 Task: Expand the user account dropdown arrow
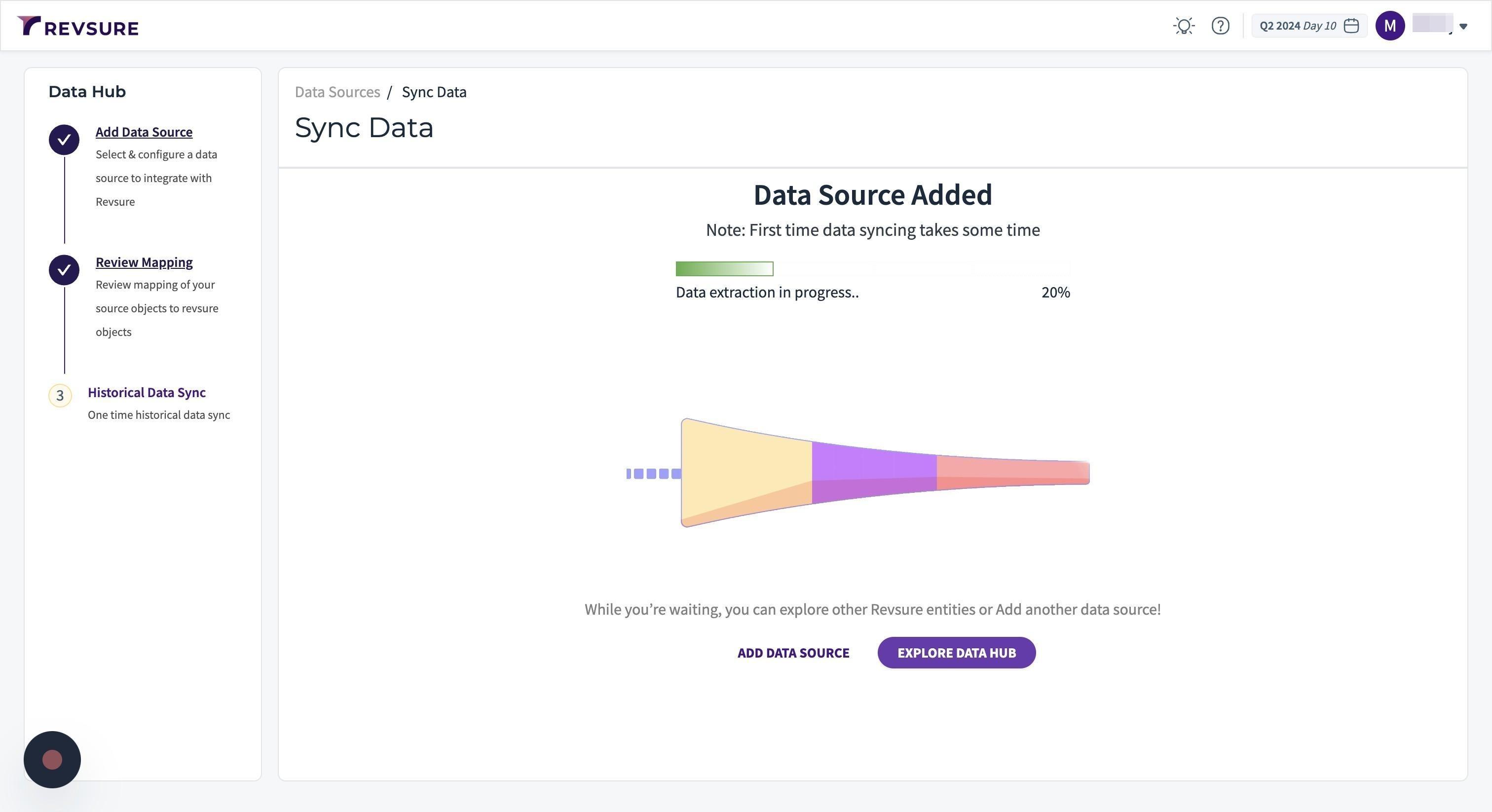(x=1463, y=27)
